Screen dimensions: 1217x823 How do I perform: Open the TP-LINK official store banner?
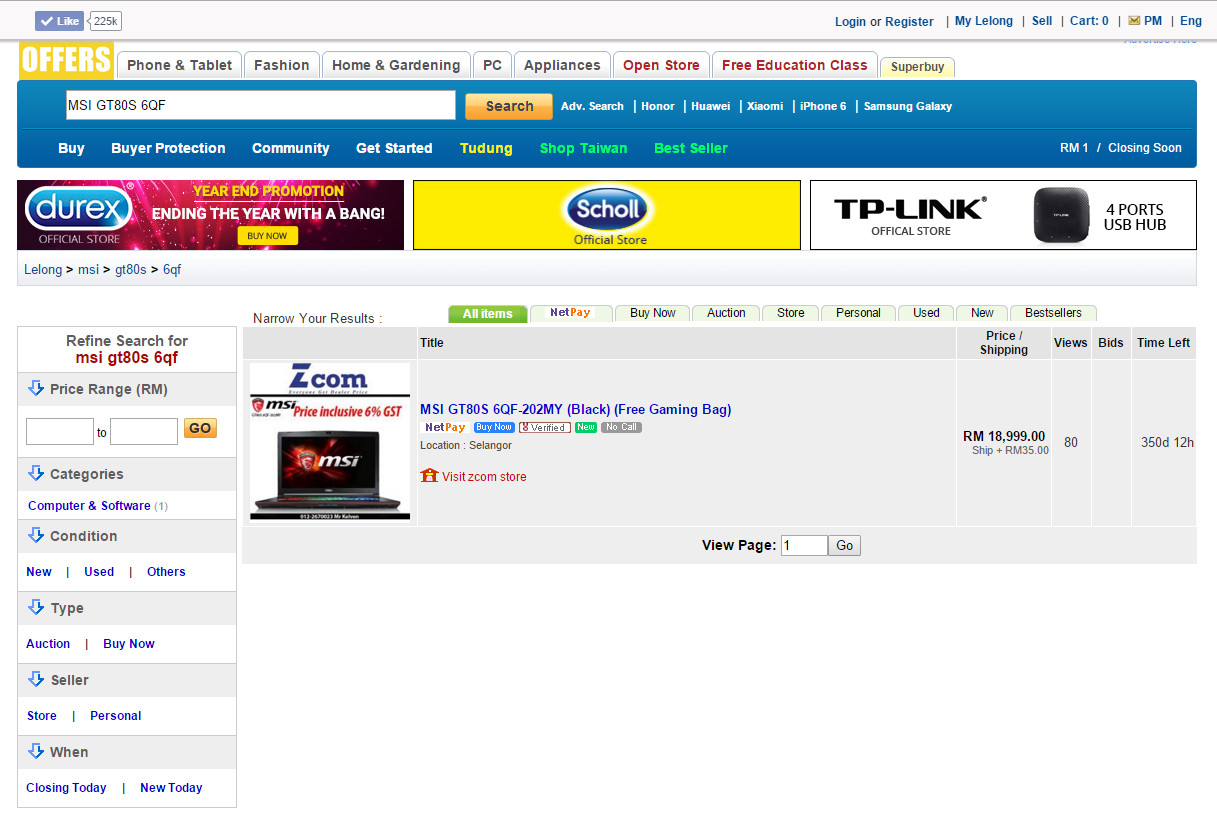click(x=1003, y=215)
